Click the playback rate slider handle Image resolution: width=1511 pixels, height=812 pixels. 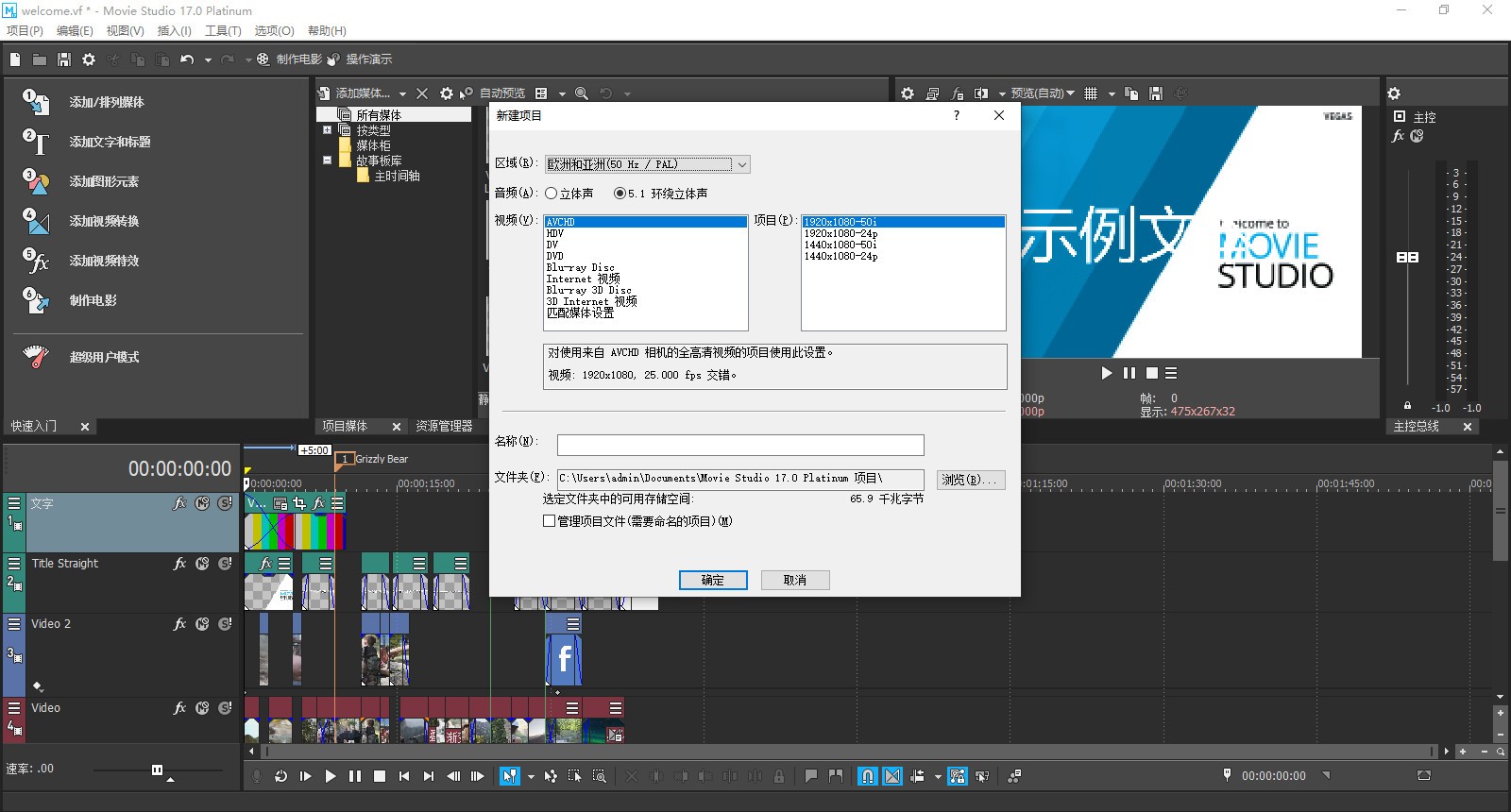point(157,770)
